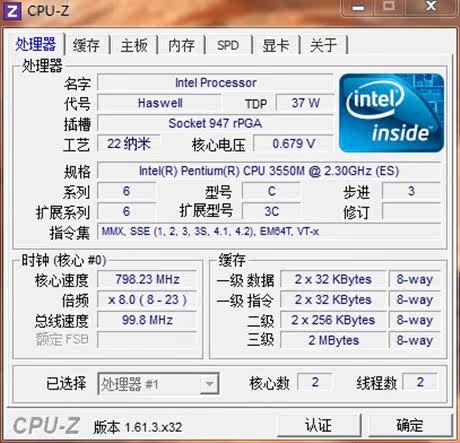Screen dimensions: 460x443
Task: Open the 显卡 tab
Action: click(x=275, y=45)
